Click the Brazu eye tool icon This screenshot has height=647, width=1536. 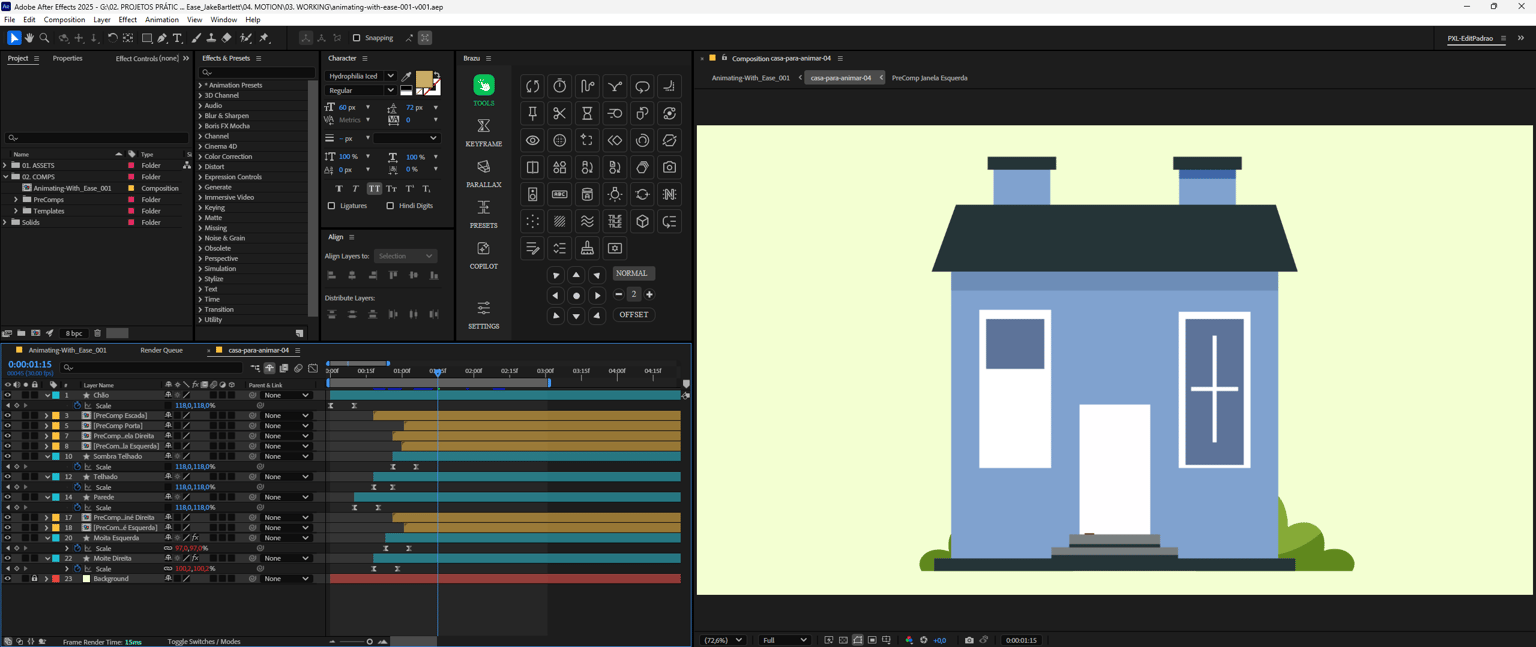click(532, 140)
